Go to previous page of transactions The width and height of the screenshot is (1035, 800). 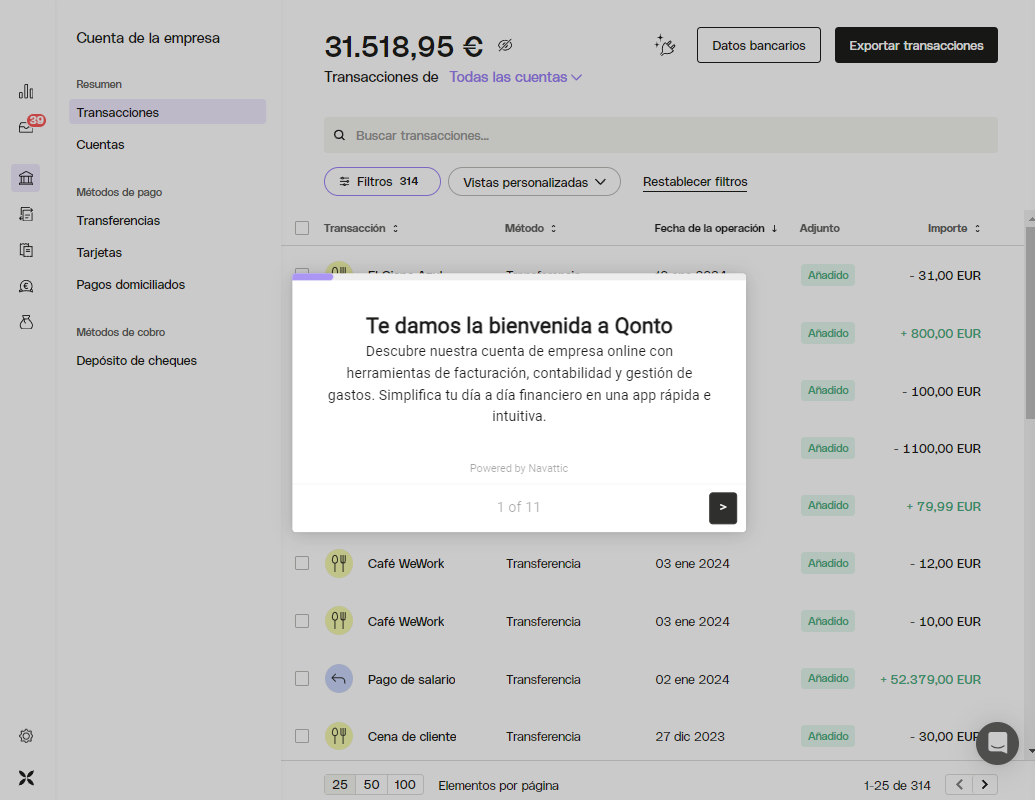pos(959,784)
